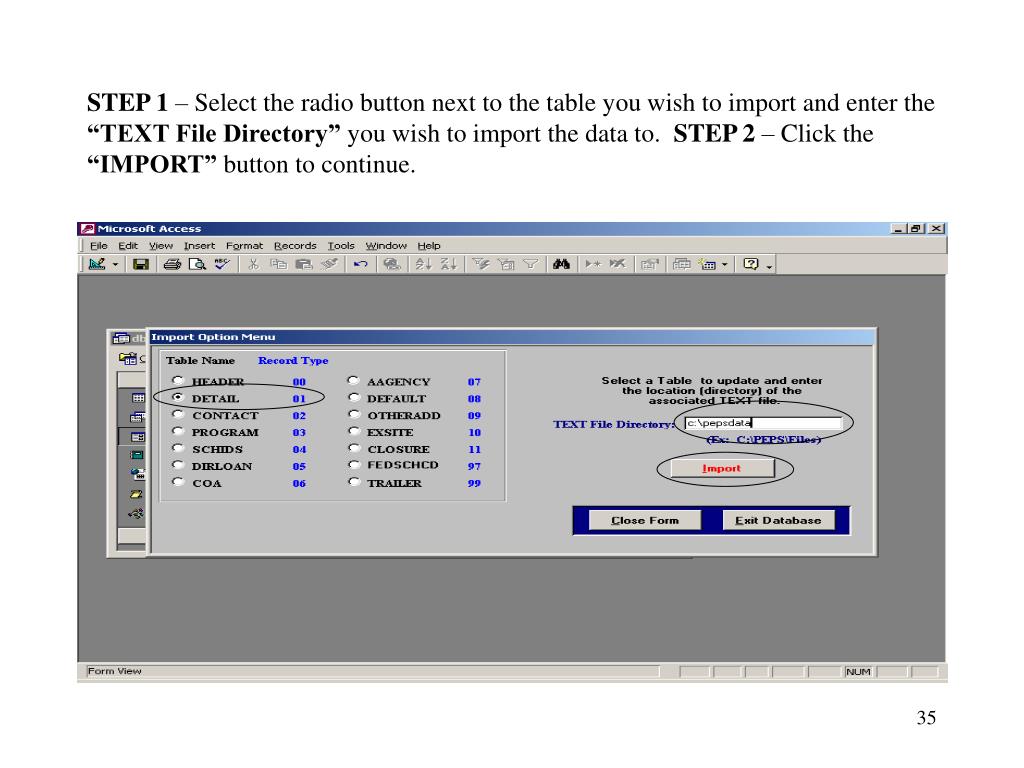Select the AAGENCY radio button
The image size is (1024, 768).
pyautogui.click(x=353, y=380)
